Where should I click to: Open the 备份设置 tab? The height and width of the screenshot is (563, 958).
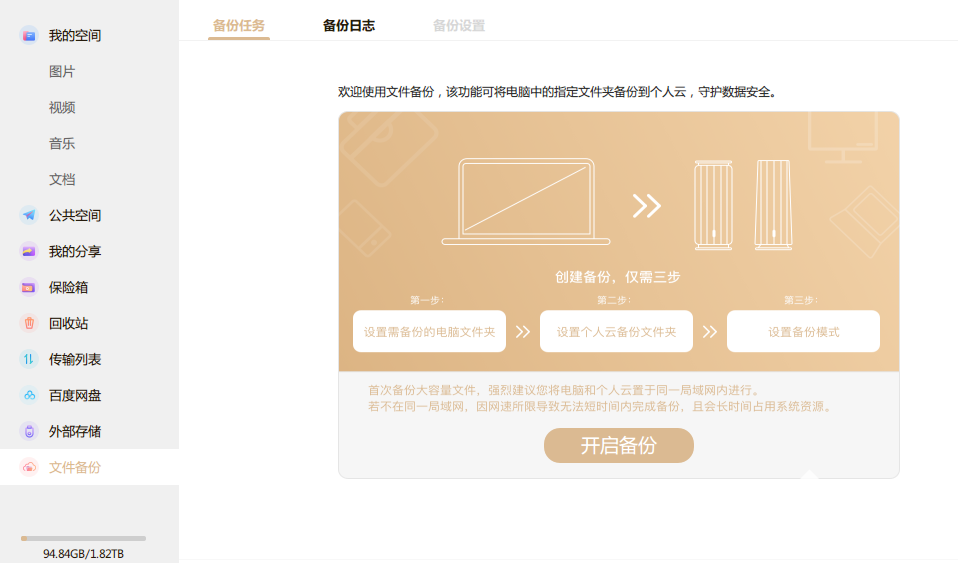click(459, 26)
